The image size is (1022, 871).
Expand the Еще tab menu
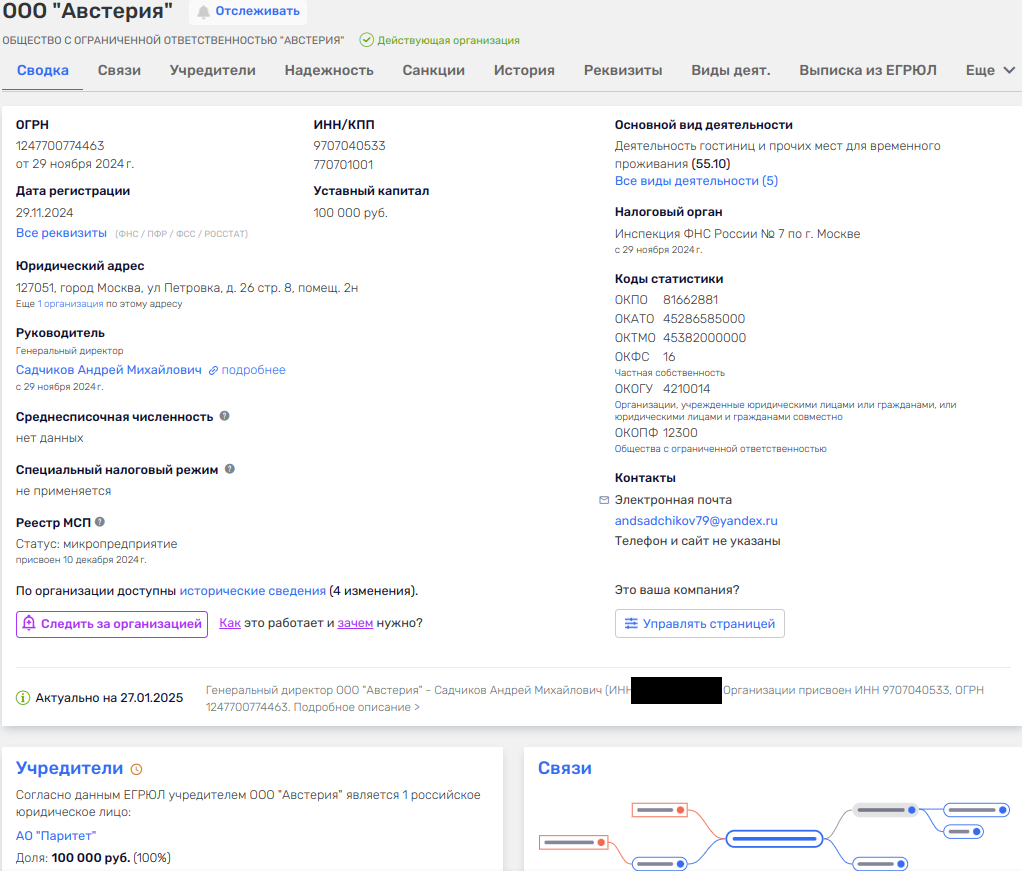[x=990, y=70]
